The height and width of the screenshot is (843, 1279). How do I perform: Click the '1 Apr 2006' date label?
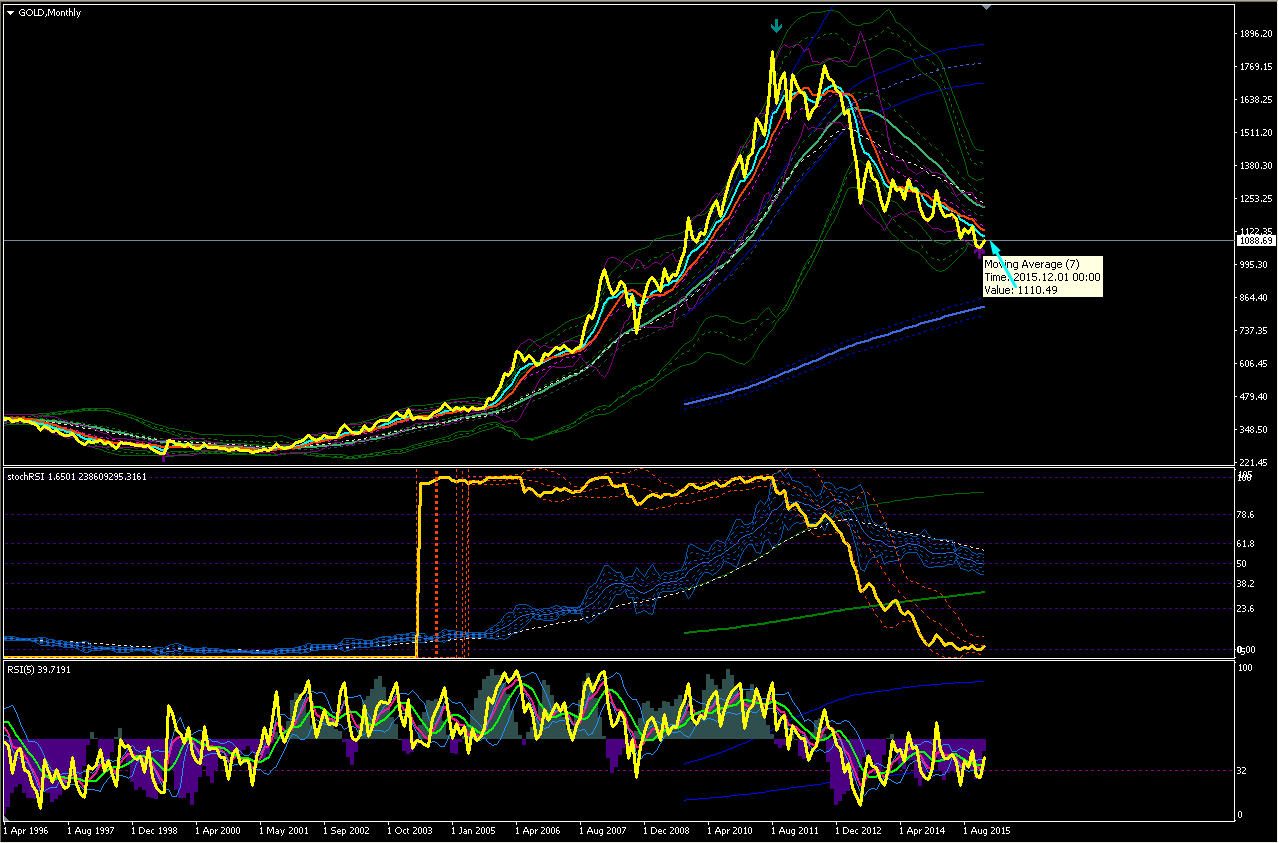click(539, 830)
